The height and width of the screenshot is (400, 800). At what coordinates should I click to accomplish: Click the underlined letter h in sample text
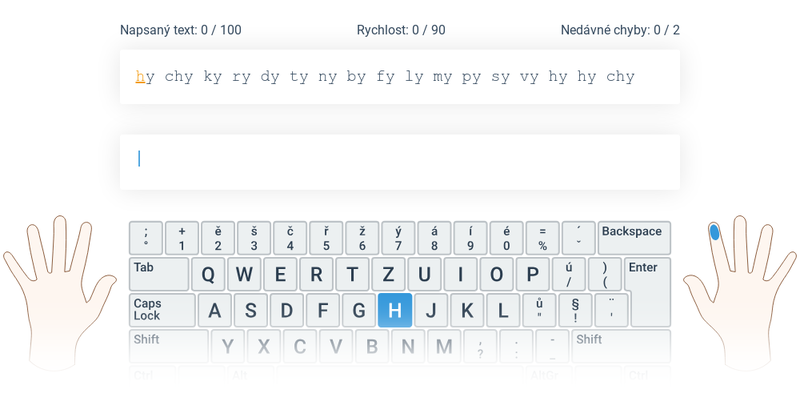140,77
